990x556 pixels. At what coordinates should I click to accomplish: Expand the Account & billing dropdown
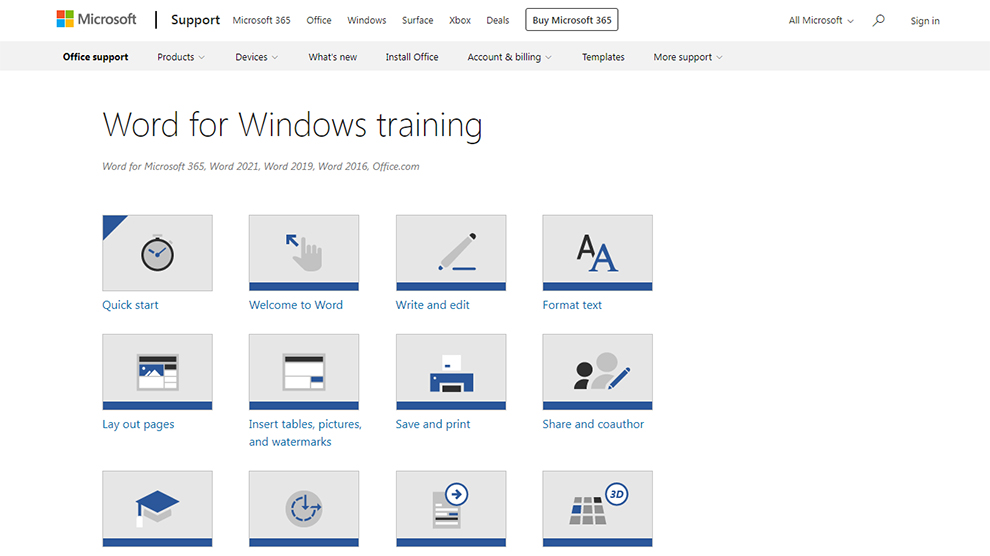point(509,57)
